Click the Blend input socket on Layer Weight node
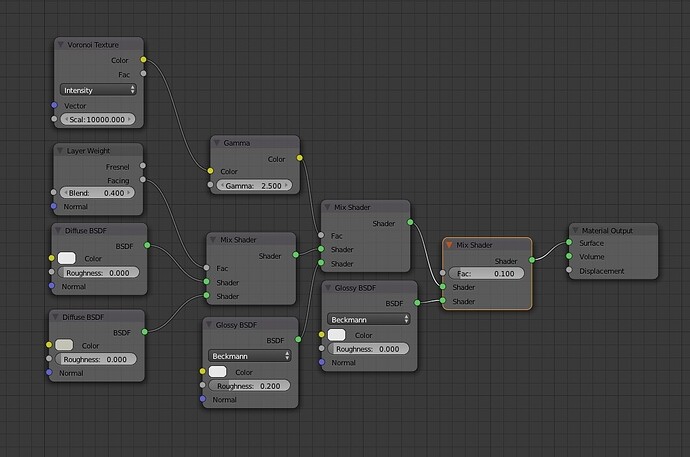The height and width of the screenshot is (457, 690). [54, 192]
